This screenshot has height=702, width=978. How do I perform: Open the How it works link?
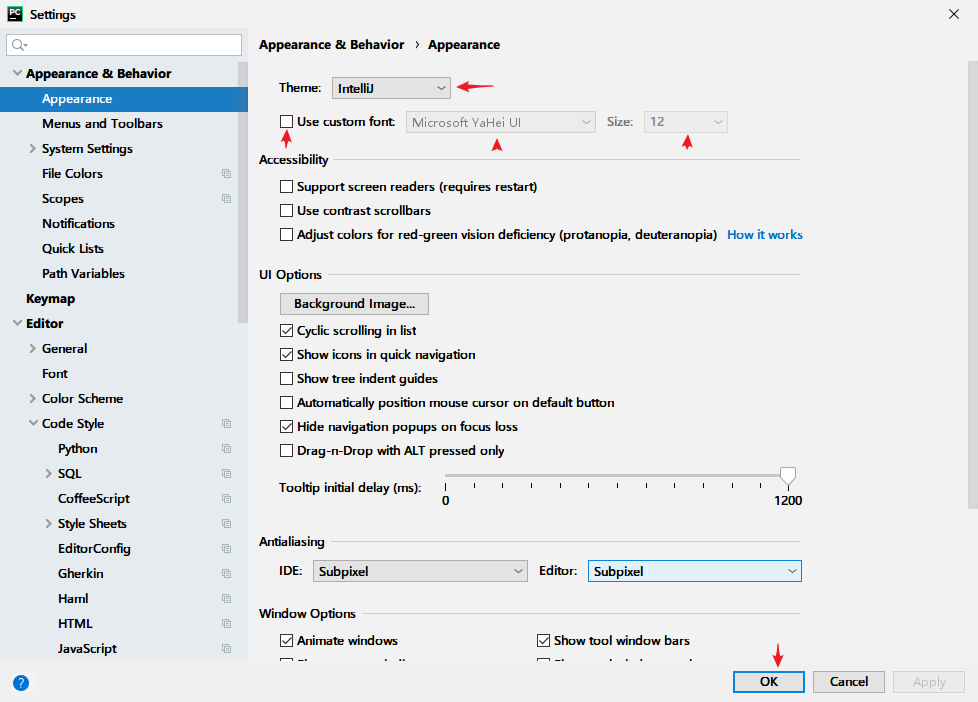[x=765, y=235]
